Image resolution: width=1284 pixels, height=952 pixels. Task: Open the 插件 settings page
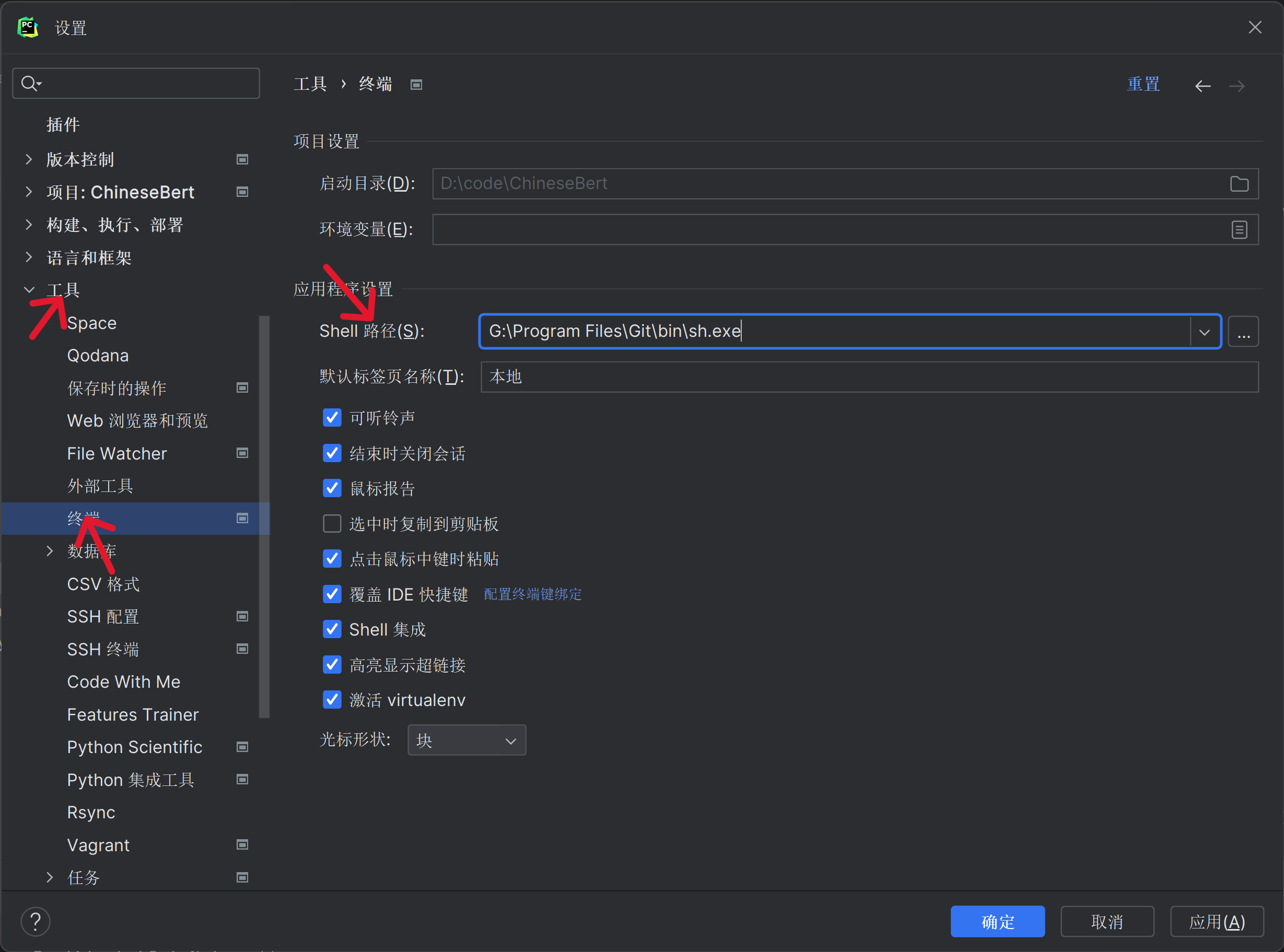tap(63, 124)
